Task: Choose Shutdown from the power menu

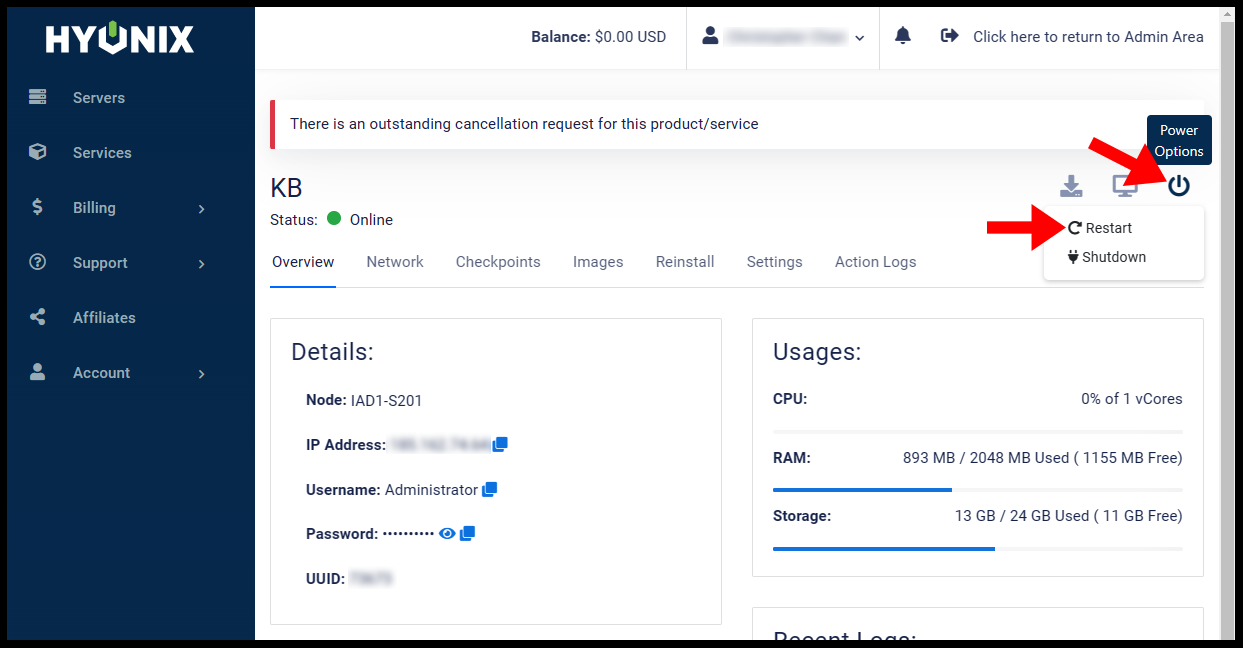Action: pyautogui.click(x=1106, y=257)
